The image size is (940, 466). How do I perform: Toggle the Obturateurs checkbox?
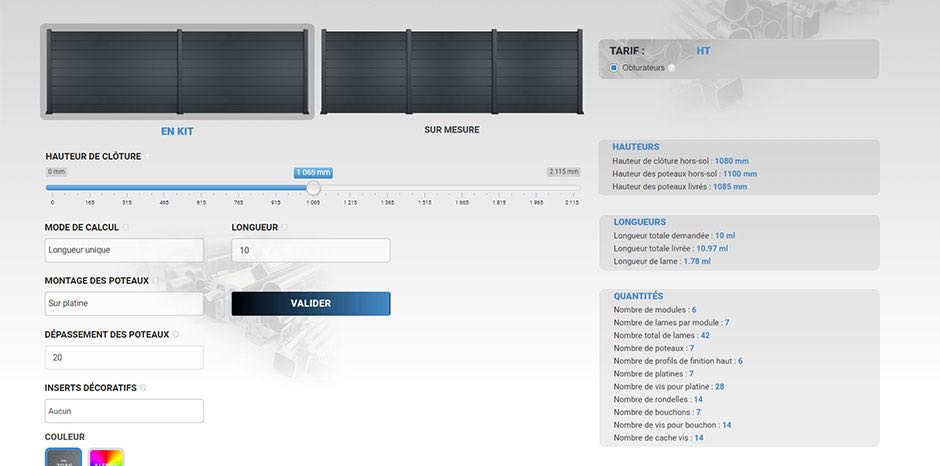coord(614,68)
